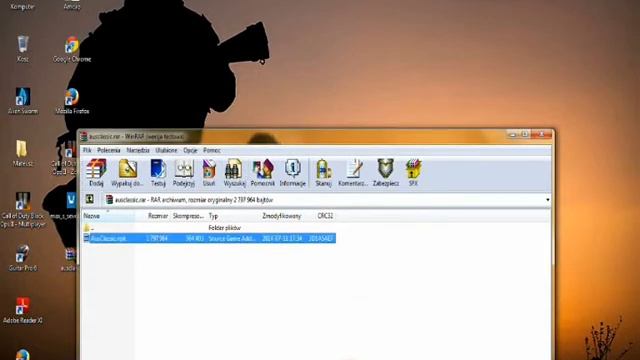Viewport: 640px width, 360px height.
Task: Click the Dodaj (Add) toolbar icon
Action: [x=96, y=173]
